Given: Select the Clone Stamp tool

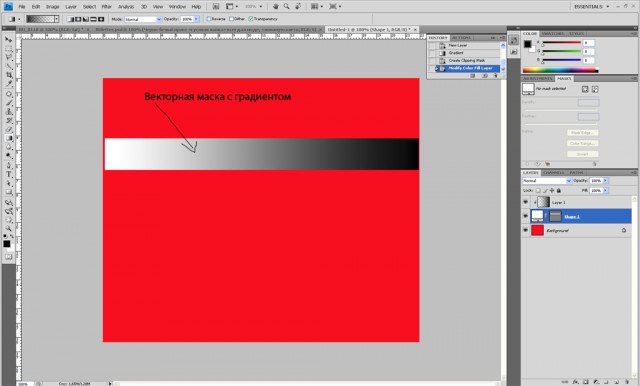Looking at the screenshot, I should (8, 111).
